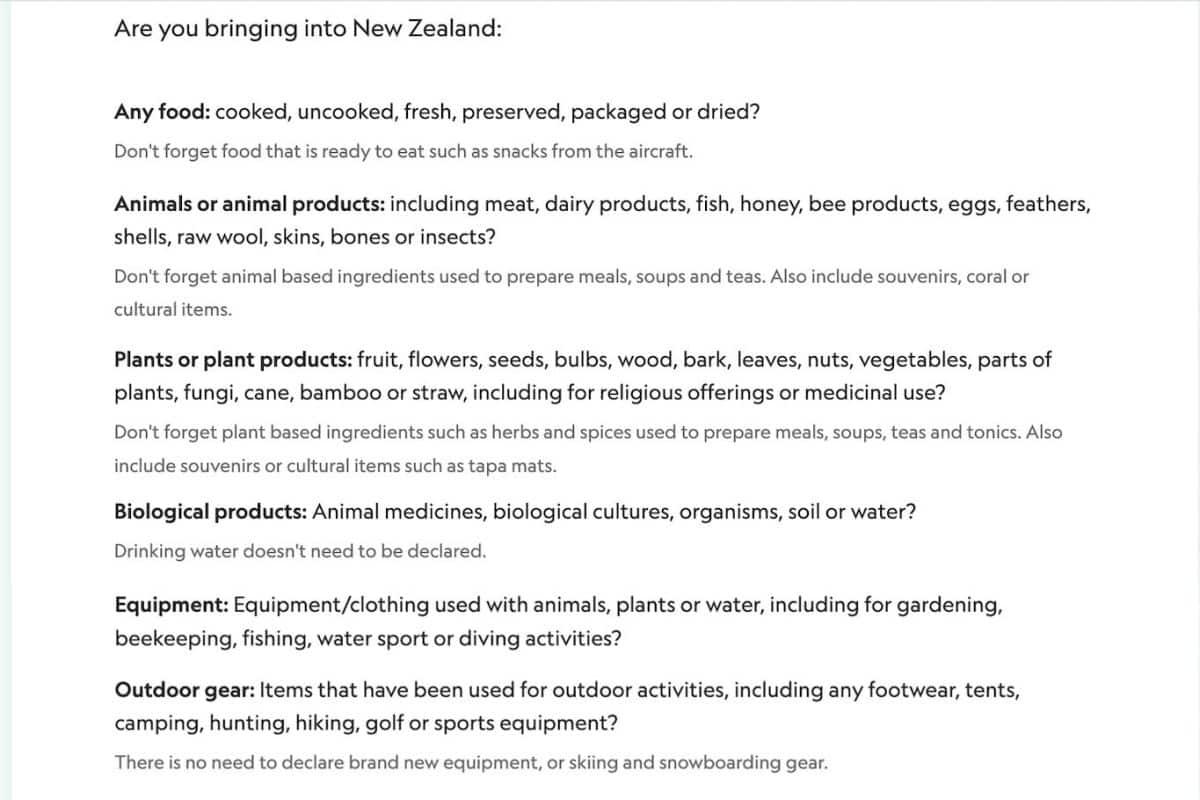Click "cooked, uncooked, fresh, preserved" food description
The width and height of the screenshot is (1200, 800).
pos(487,112)
